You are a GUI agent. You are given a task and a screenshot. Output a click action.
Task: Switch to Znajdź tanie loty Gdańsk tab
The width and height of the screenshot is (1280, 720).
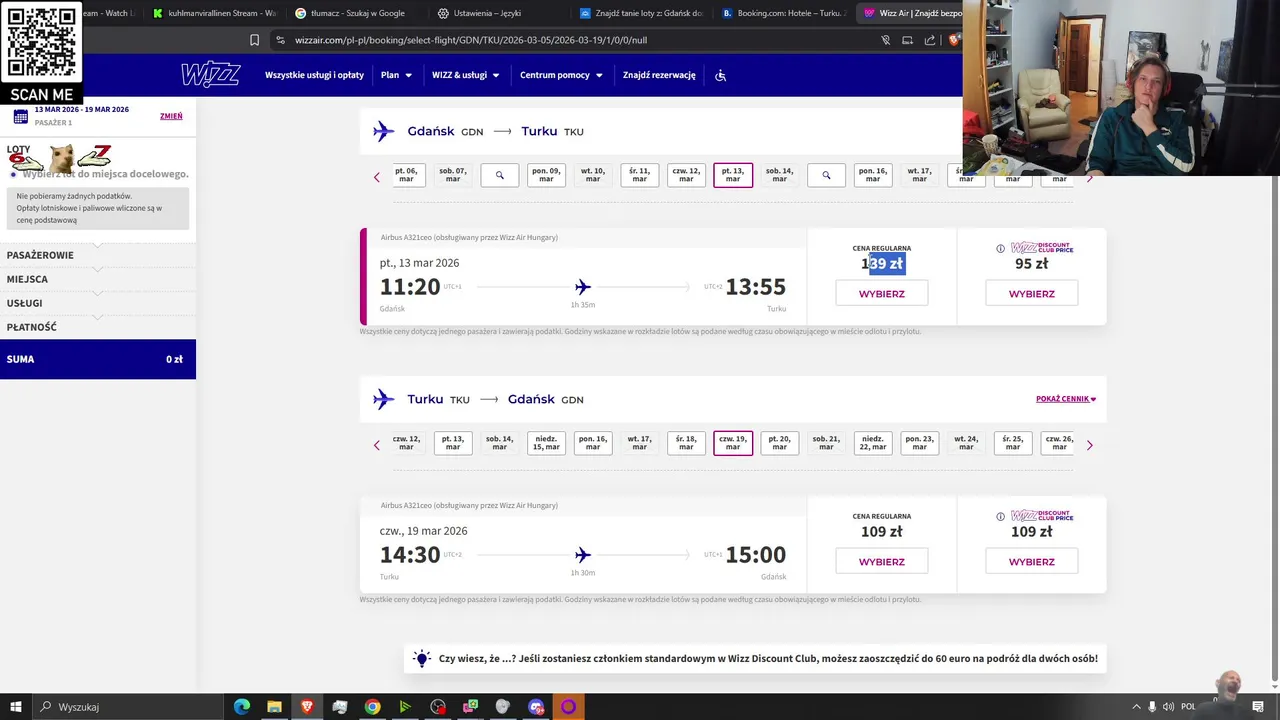(640, 13)
